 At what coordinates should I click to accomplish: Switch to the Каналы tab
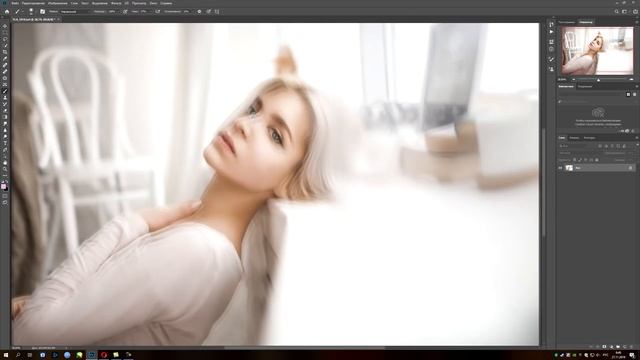(x=574, y=138)
